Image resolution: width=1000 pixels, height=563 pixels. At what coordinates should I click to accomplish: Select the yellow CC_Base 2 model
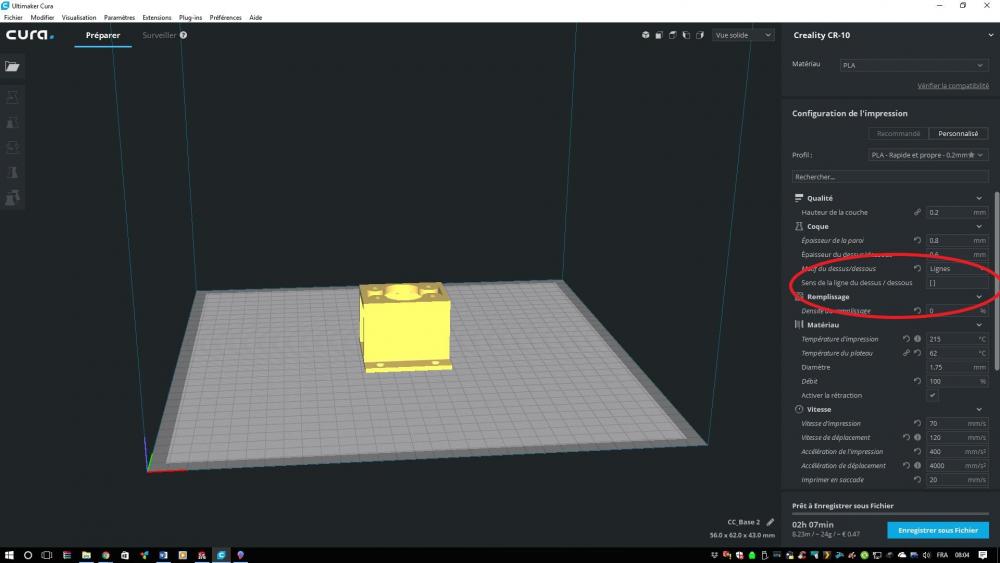406,326
